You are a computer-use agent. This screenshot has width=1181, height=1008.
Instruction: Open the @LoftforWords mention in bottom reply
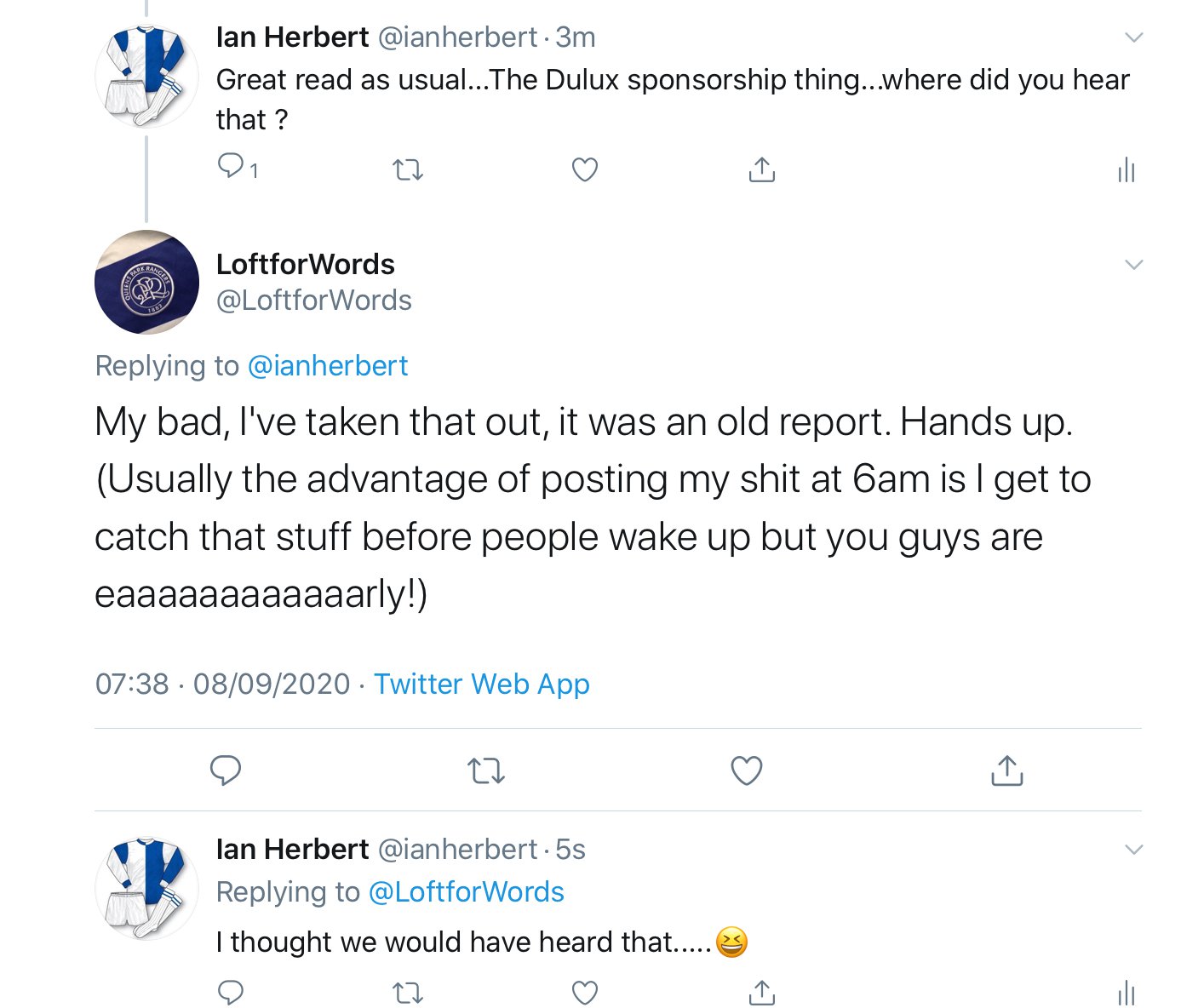pyautogui.click(x=467, y=891)
